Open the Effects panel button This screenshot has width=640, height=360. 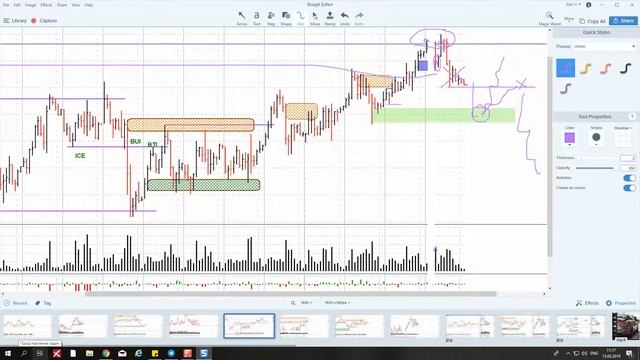click(587, 303)
